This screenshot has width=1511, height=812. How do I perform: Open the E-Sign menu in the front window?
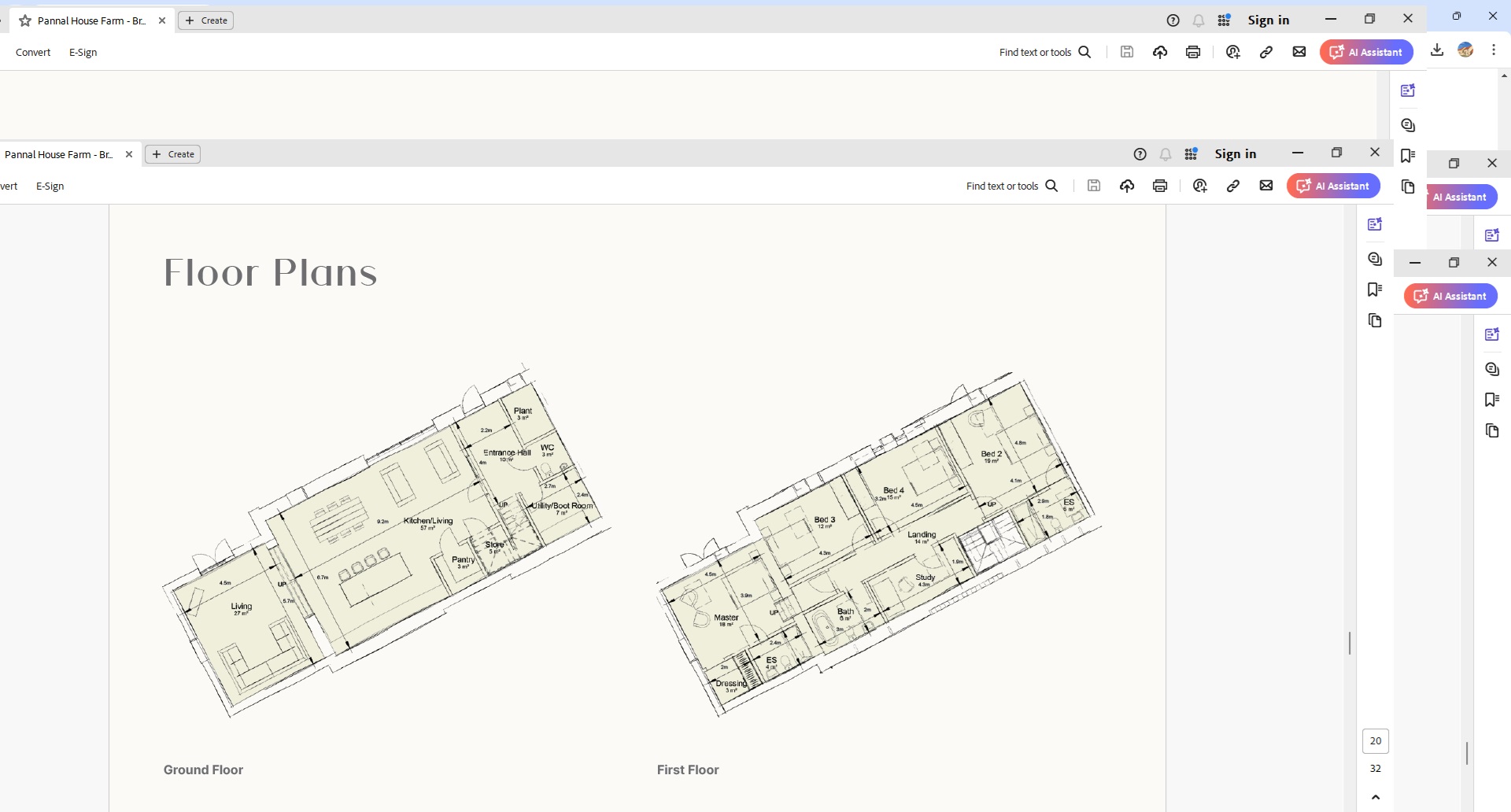click(50, 186)
